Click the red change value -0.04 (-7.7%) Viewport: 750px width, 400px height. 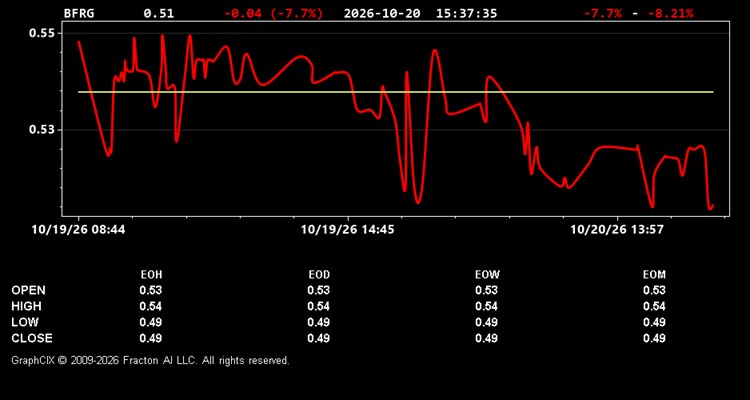click(x=274, y=13)
